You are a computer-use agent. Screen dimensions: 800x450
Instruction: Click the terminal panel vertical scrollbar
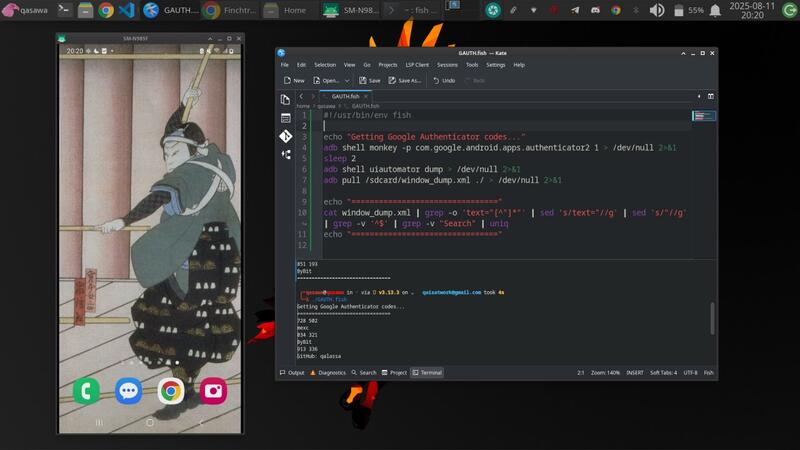pos(712,320)
